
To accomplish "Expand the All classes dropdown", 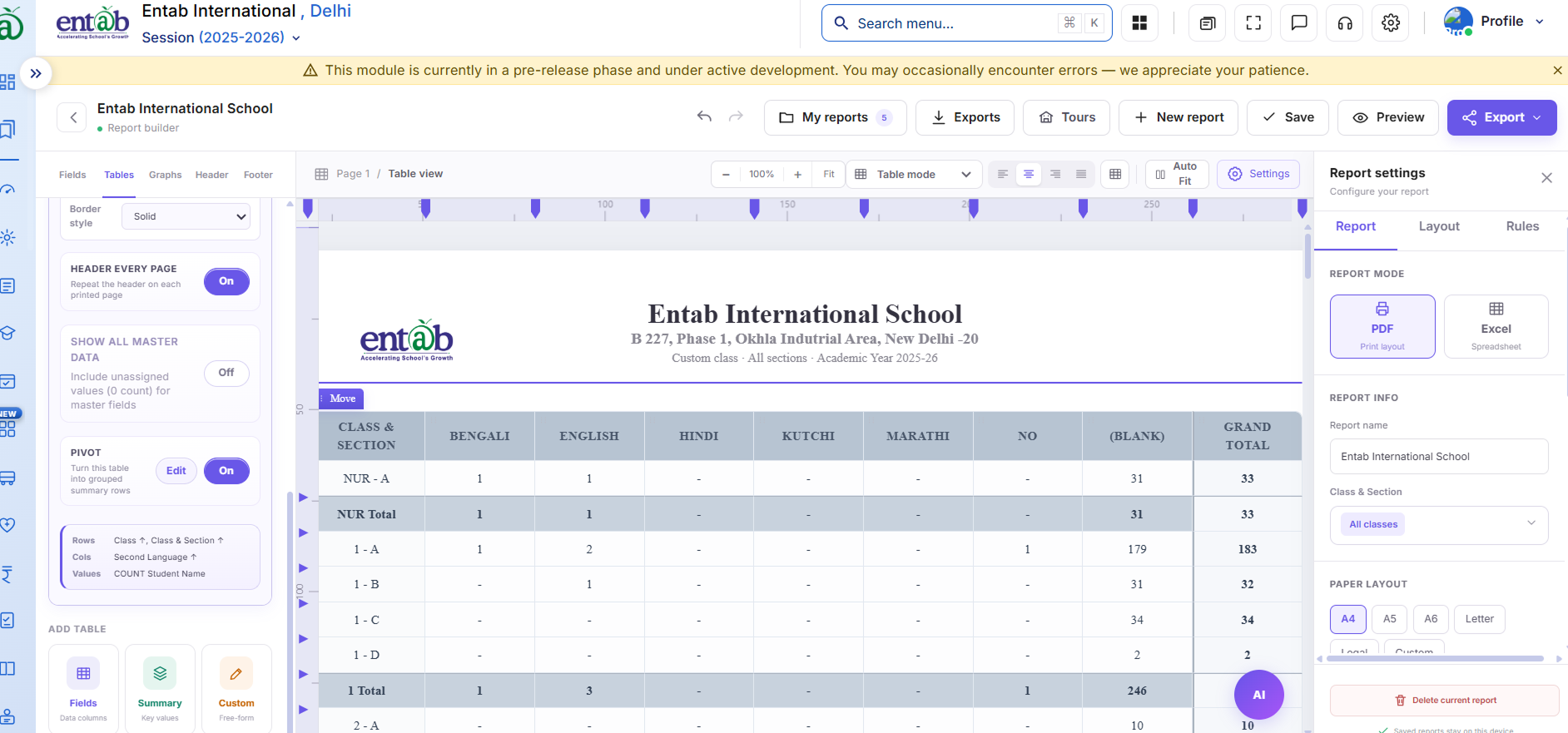I will [1439, 525].
